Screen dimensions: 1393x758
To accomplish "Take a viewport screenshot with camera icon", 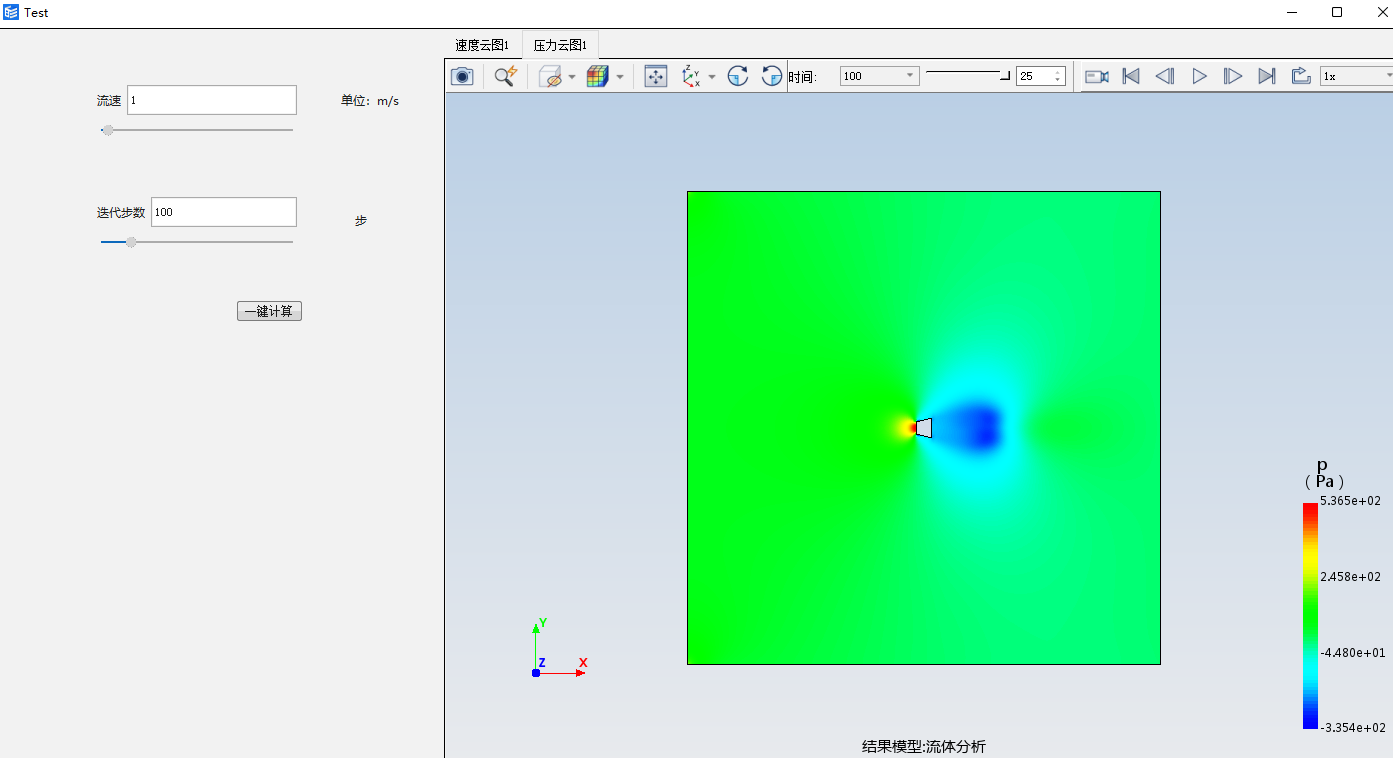I will [x=461, y=76].
